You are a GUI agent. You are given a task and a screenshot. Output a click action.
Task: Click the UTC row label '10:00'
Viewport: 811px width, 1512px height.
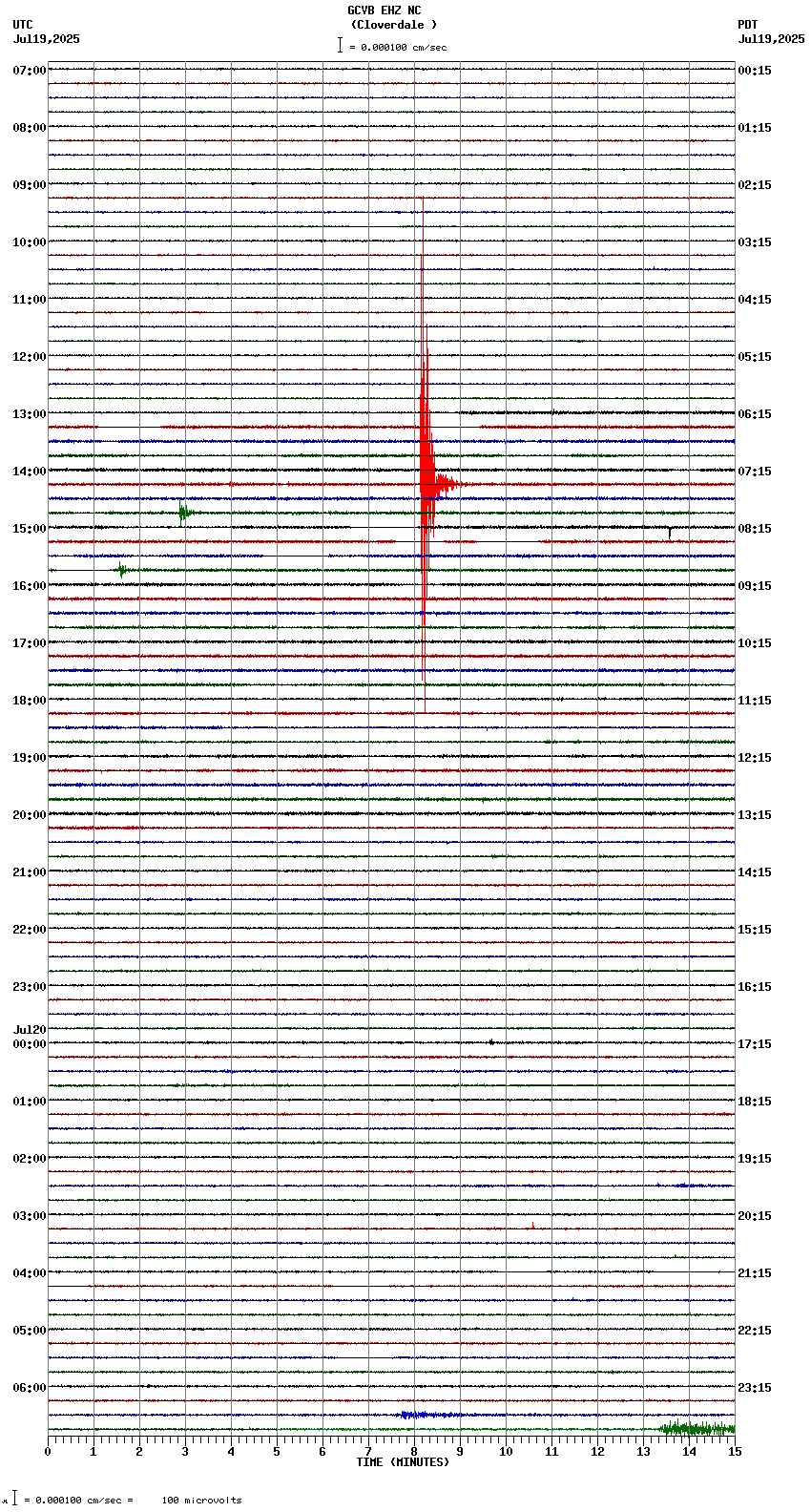click(x=30, y=242)
